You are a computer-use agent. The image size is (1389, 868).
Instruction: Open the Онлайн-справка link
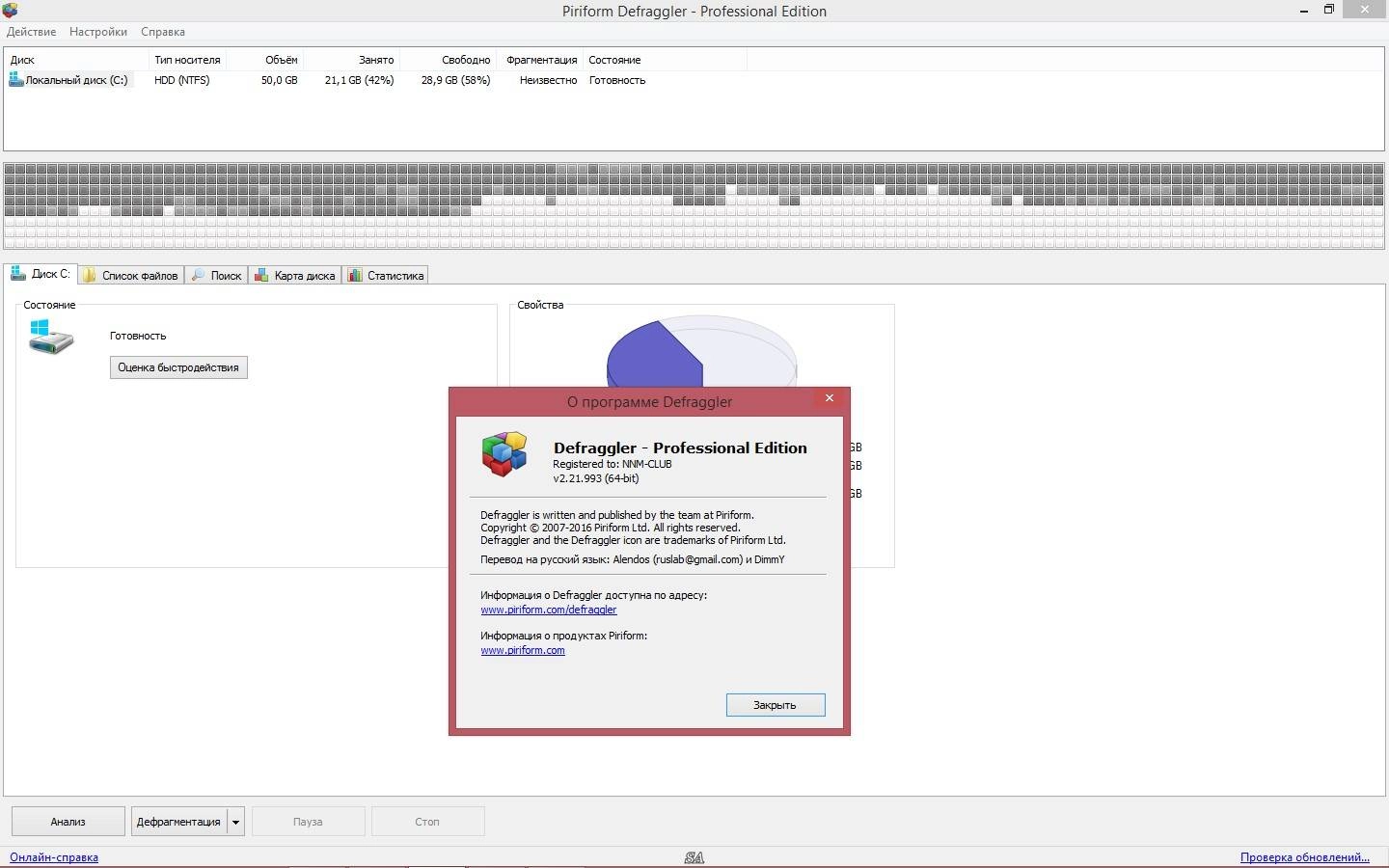(x=54, y=857)
